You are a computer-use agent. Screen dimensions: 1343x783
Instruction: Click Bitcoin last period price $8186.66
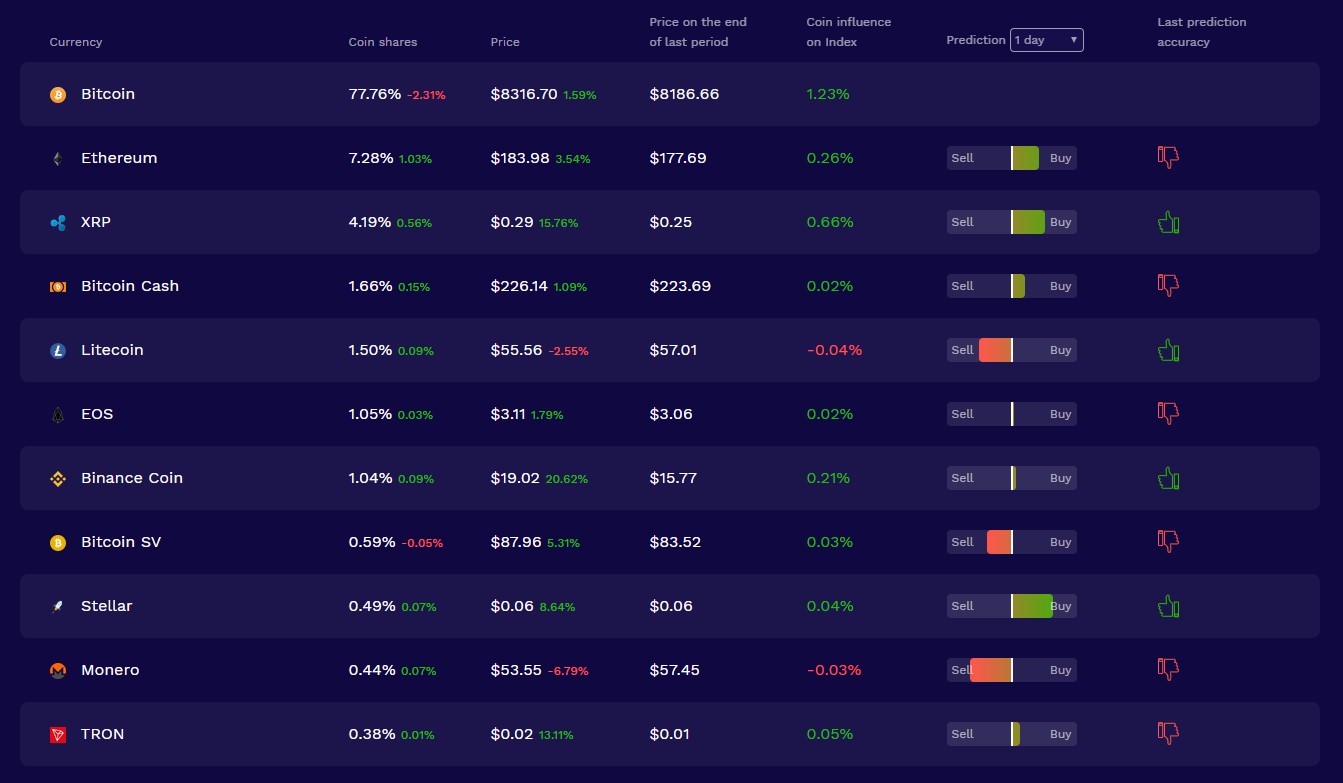684,94
